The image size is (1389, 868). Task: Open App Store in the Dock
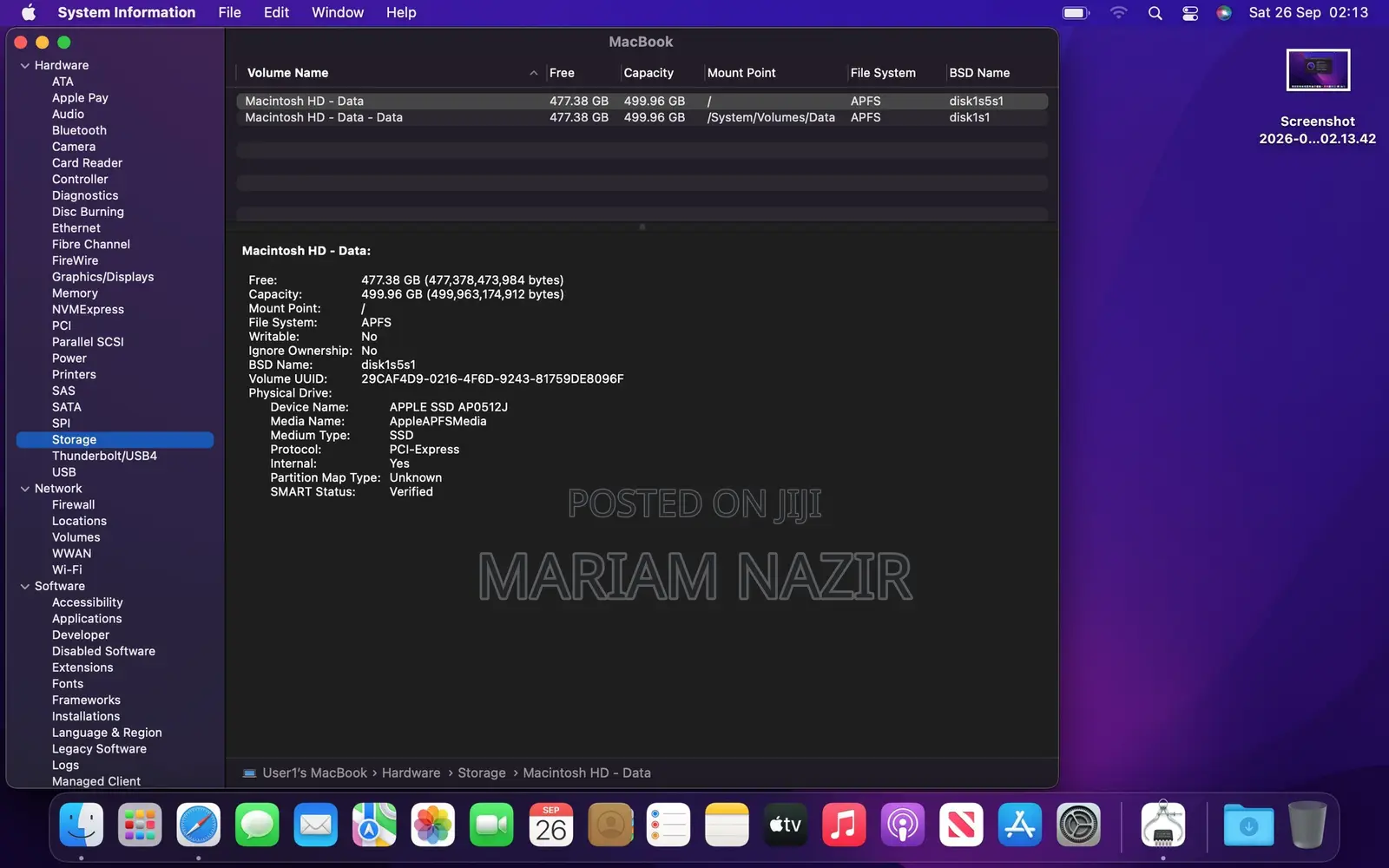pos(1020,824)
